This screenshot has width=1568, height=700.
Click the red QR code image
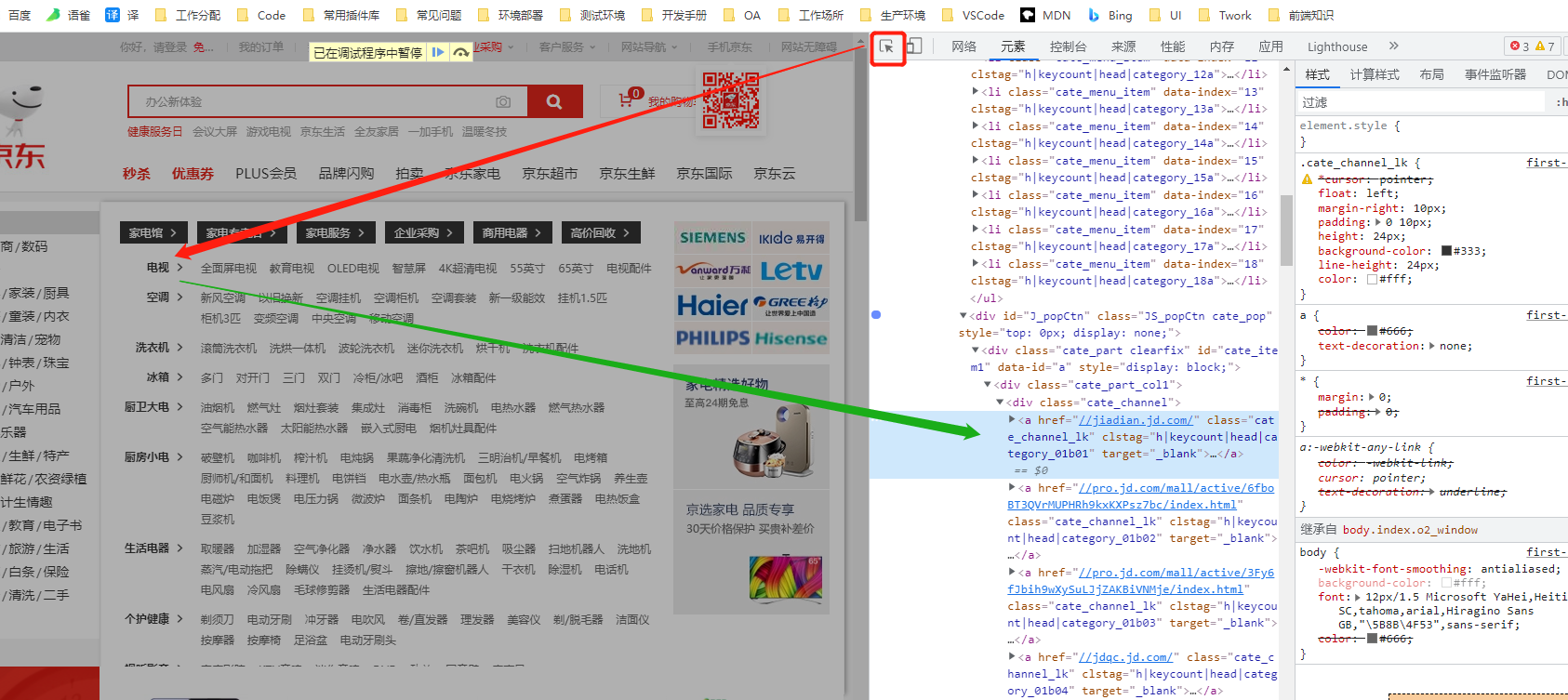click(x=730, y=100)
